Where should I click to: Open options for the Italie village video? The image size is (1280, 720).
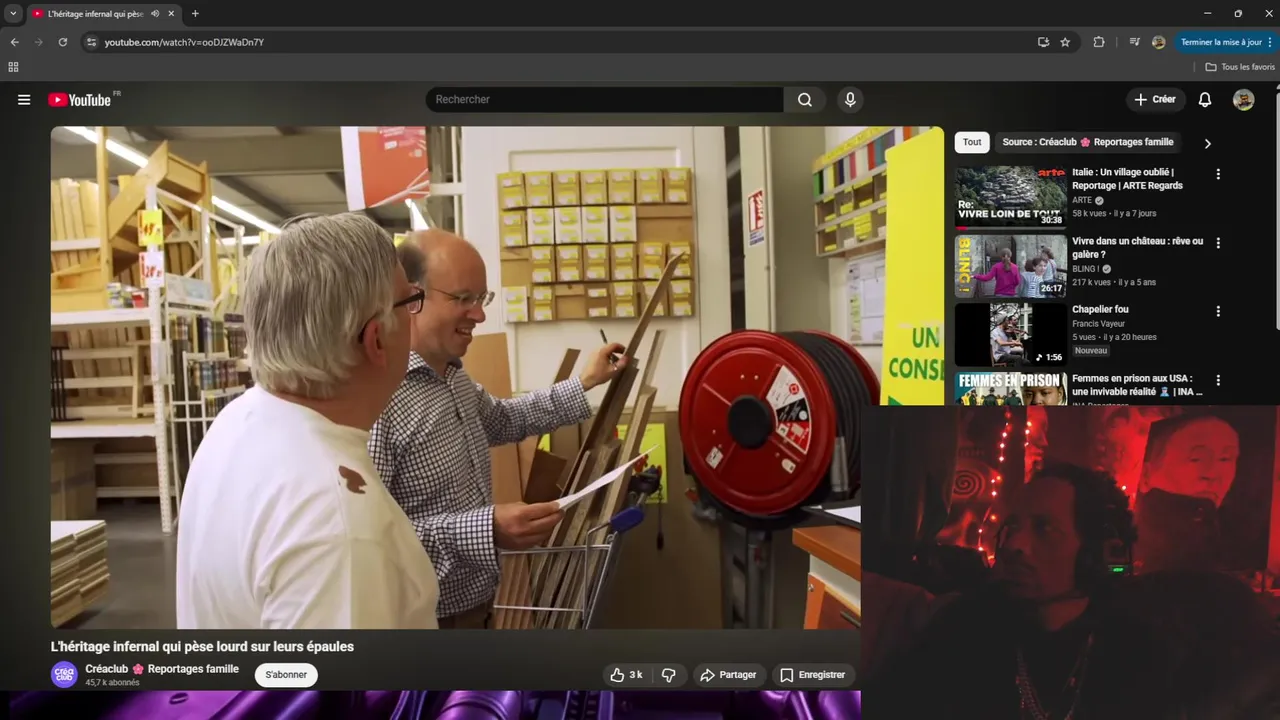coord(1218,174)
